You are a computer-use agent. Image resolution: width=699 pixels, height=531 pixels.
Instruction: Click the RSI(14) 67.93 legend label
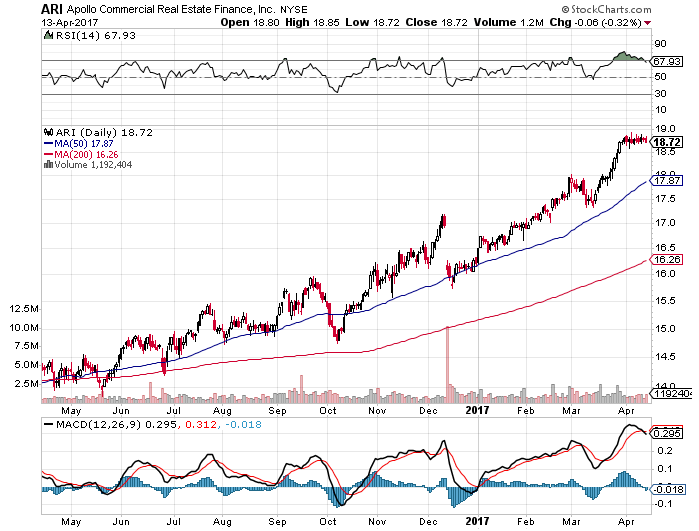click(95, 35)
